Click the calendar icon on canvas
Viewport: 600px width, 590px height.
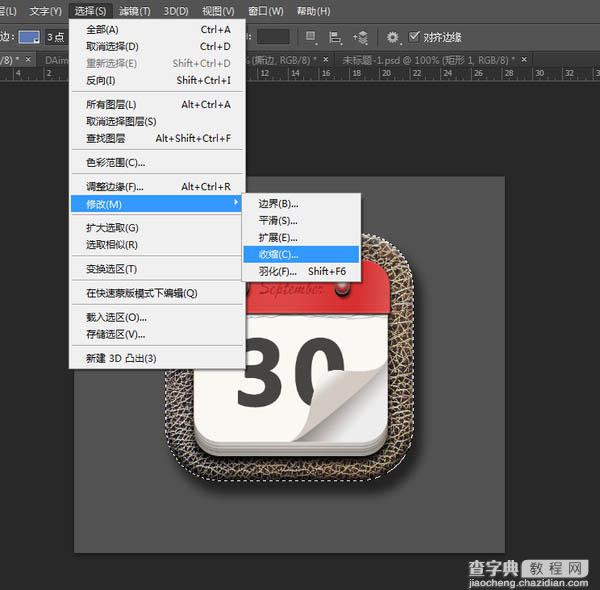pyautogui.click(x=290, y=357)
